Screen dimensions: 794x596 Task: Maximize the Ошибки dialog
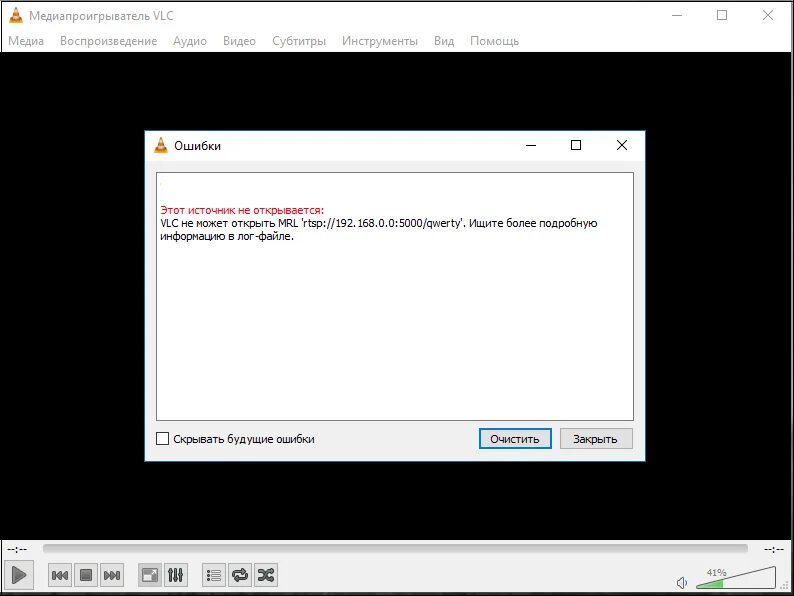click(x=576, y=145)
